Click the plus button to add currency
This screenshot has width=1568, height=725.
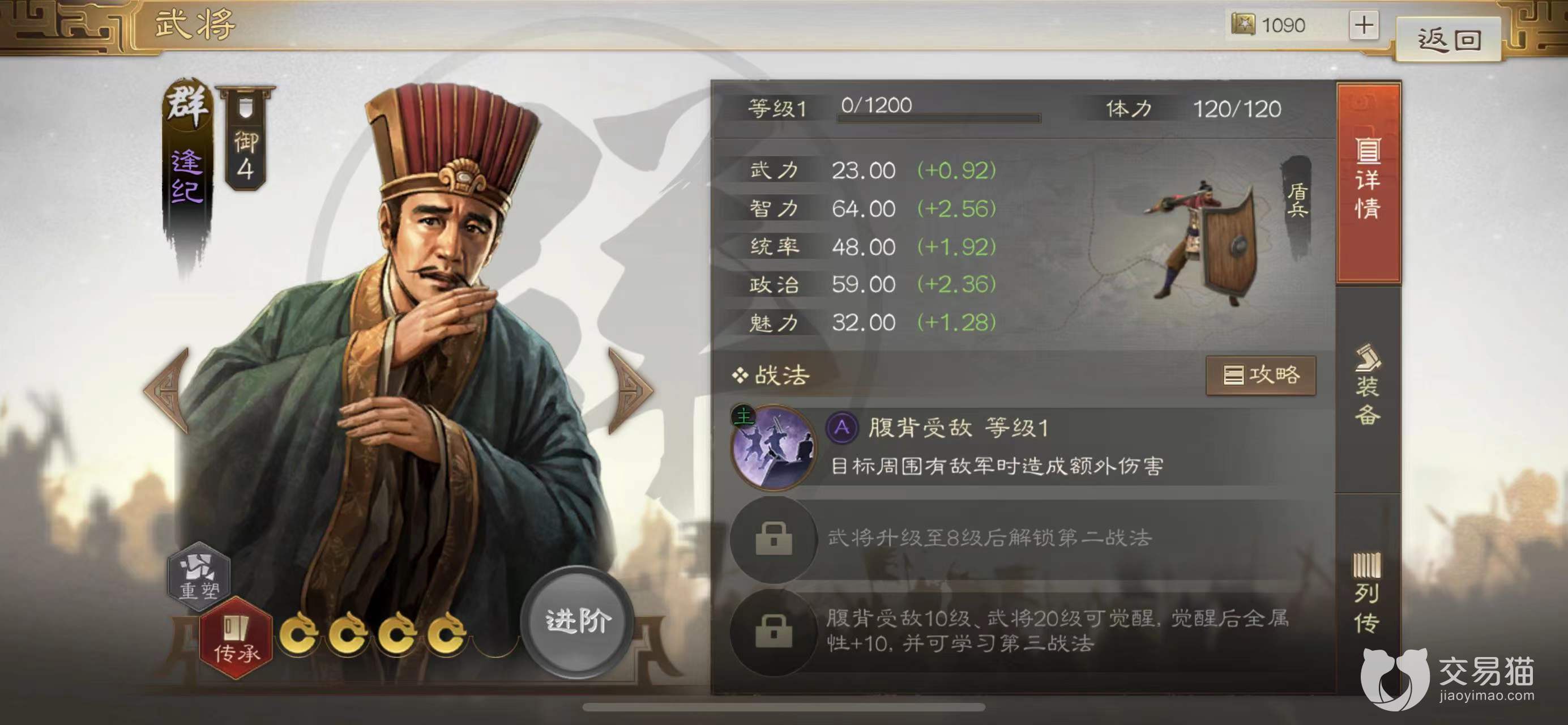pos(1364,25)
